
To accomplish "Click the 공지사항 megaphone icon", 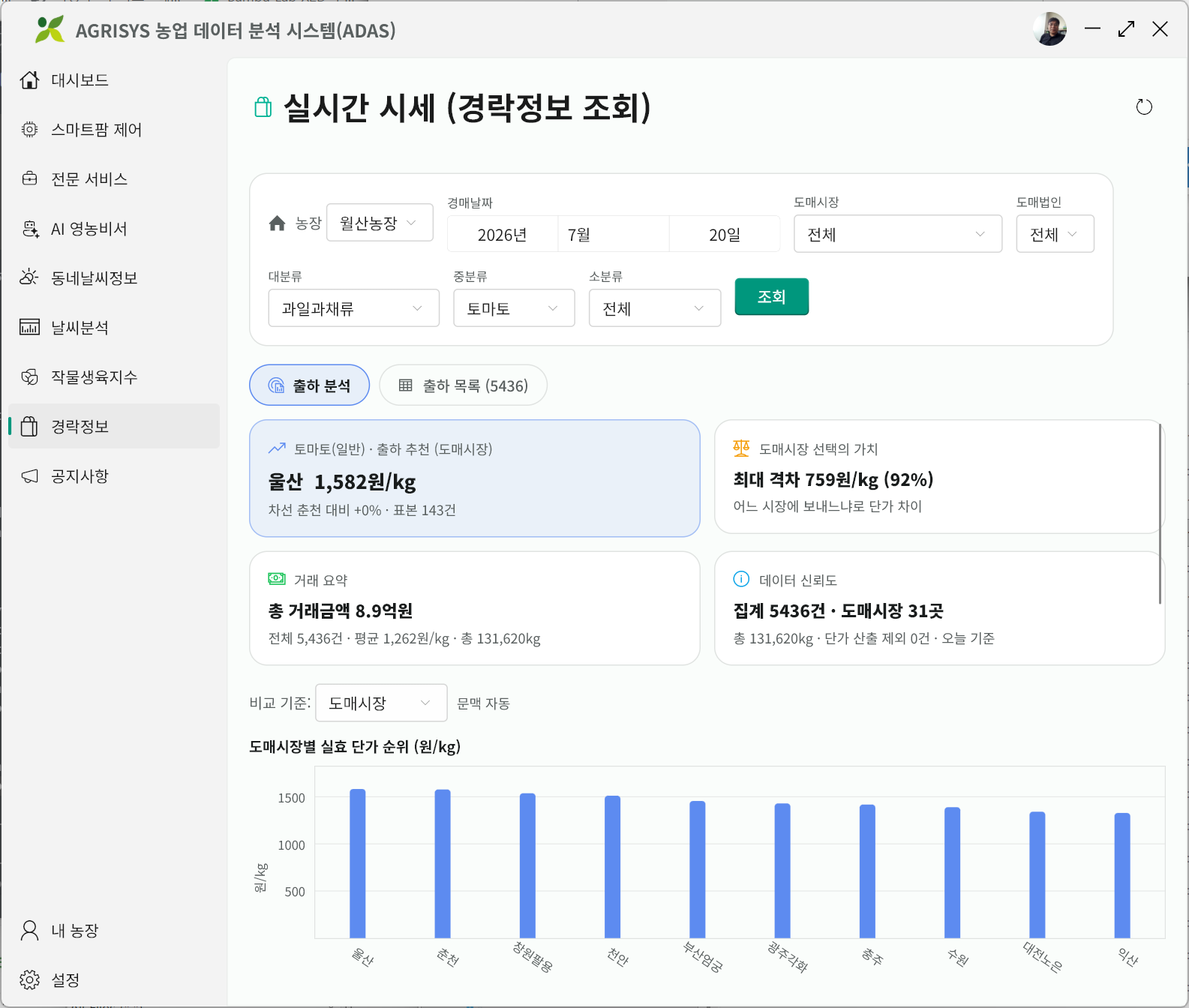I will (x=29, y=476).
